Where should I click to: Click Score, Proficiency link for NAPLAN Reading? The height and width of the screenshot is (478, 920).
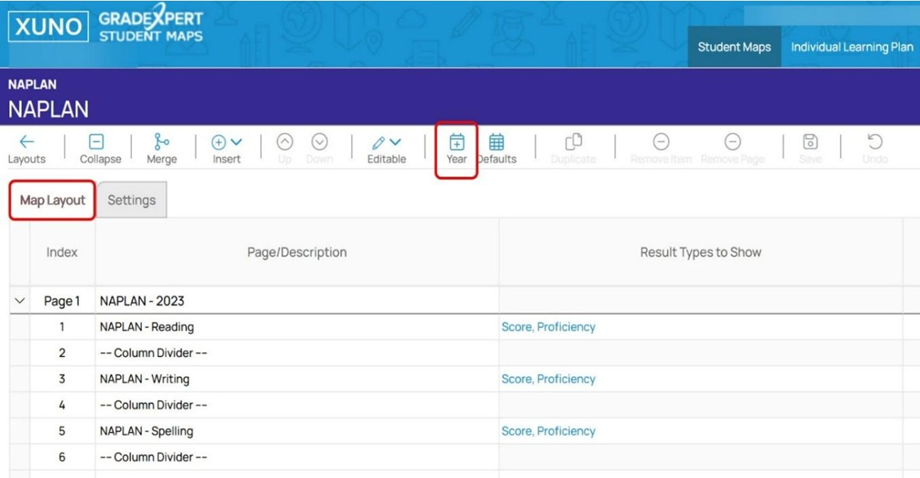[548, 327]
